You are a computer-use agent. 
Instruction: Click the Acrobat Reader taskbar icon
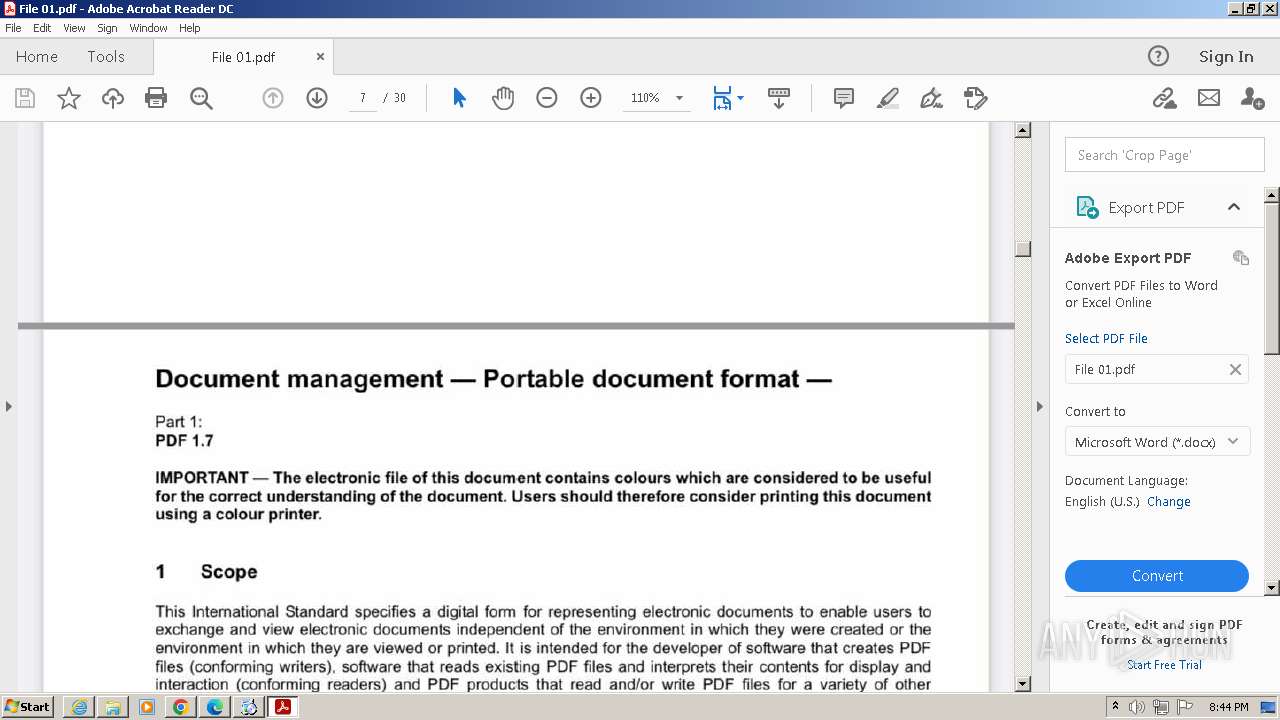click(x=283, y=707)
